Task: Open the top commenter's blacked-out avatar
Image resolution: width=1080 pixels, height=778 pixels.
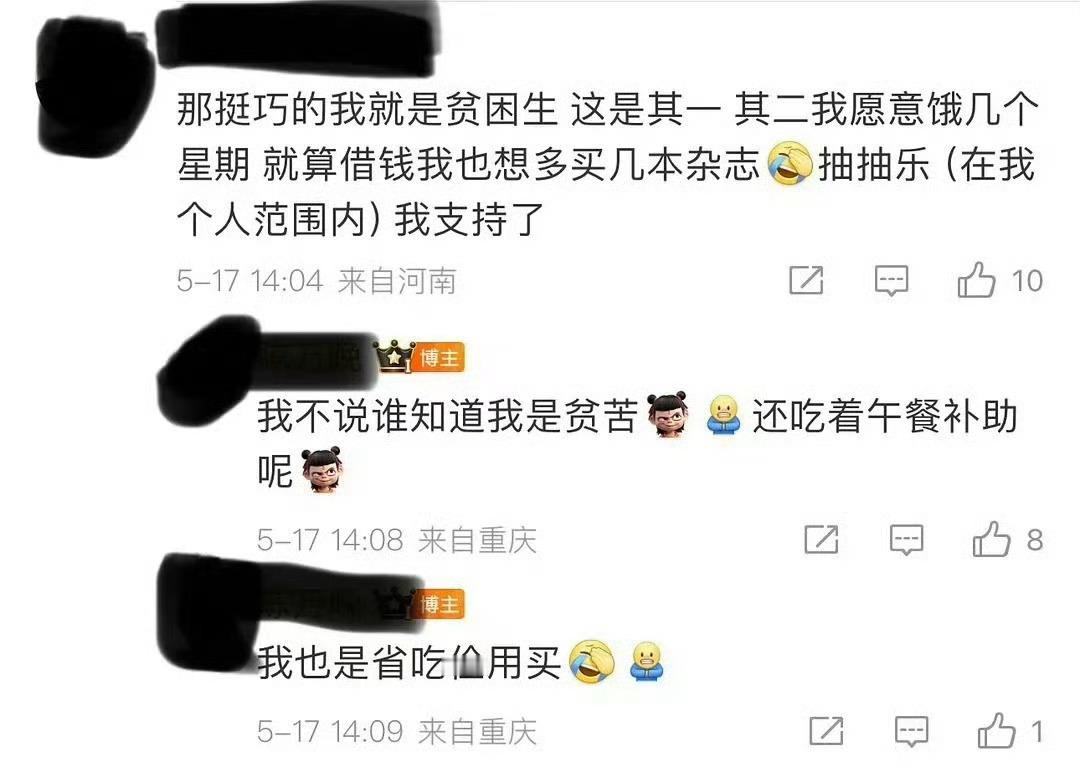Action: coord(96,86)
